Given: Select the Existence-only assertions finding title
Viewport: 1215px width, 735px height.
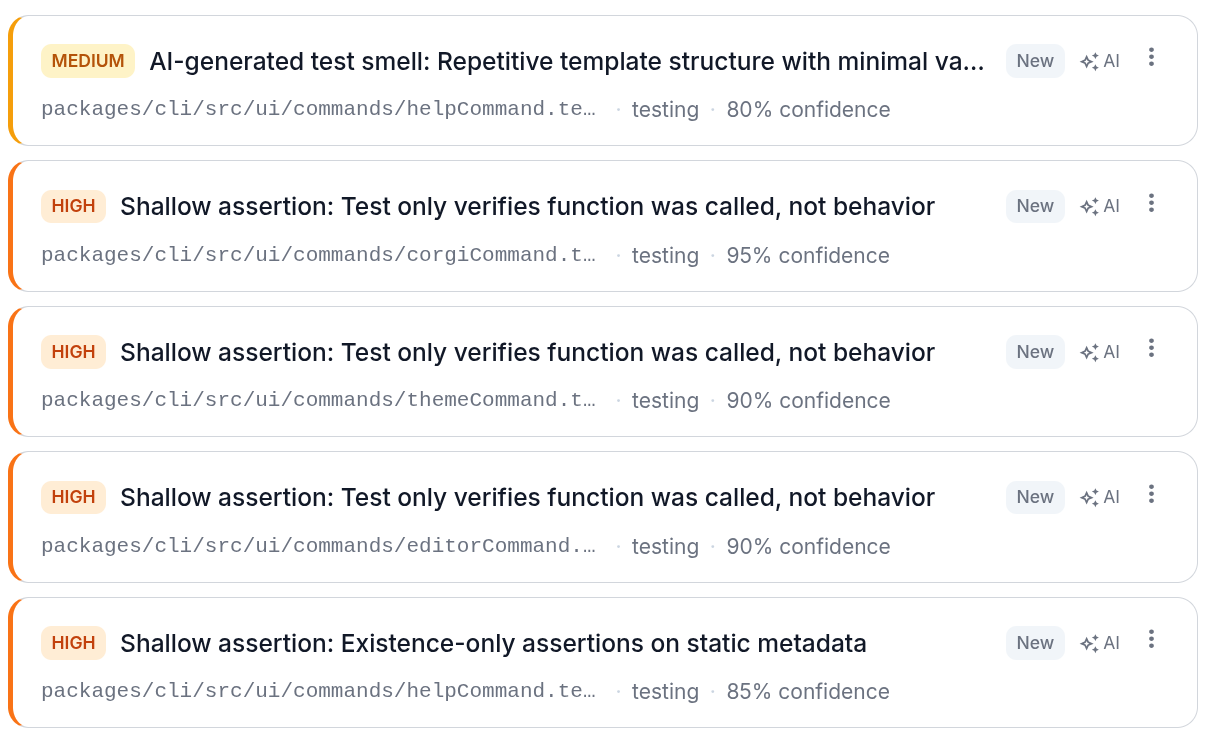Looking at the screenshot, I should (493, 643).
